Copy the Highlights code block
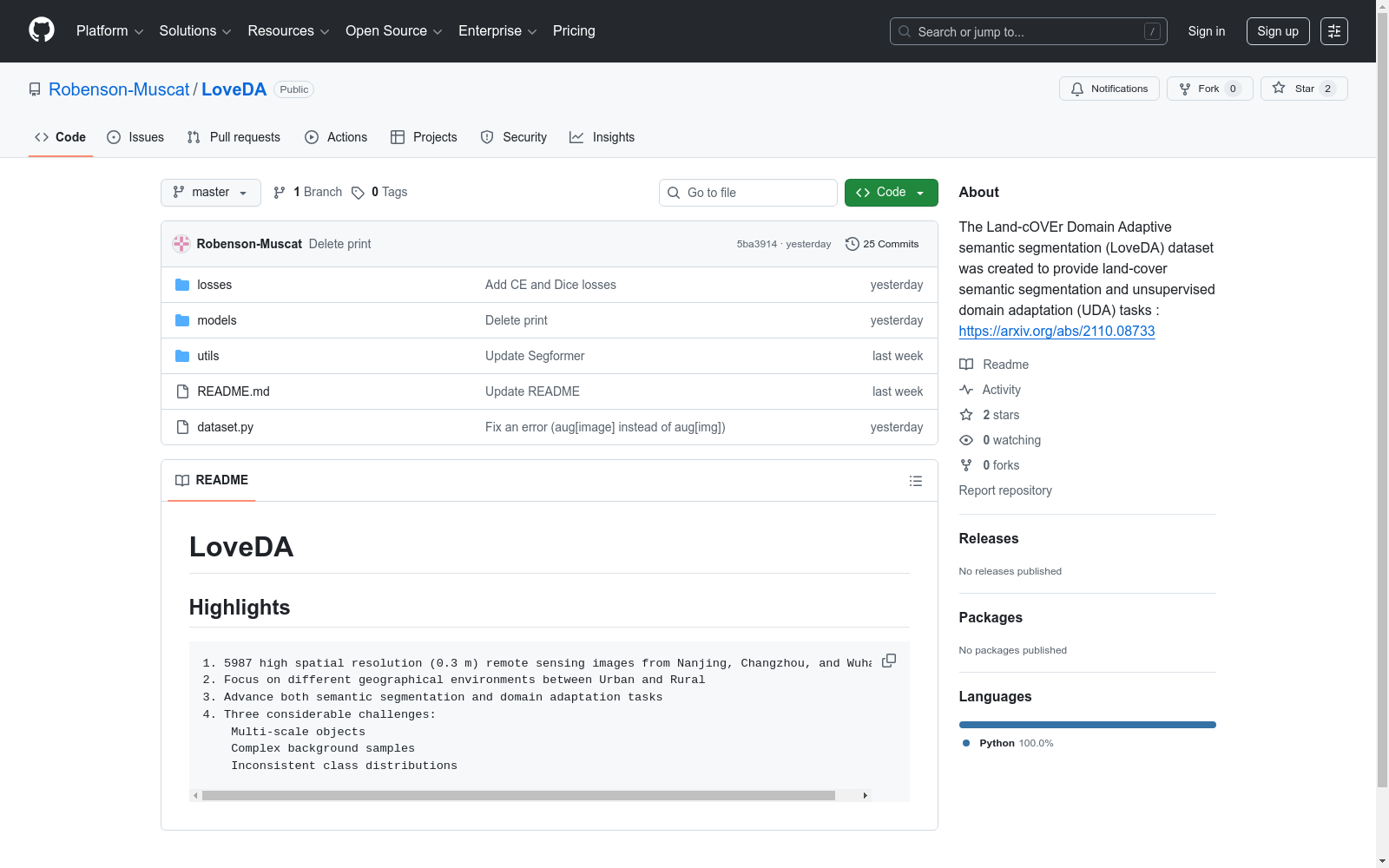 click(x=889, y=661)
